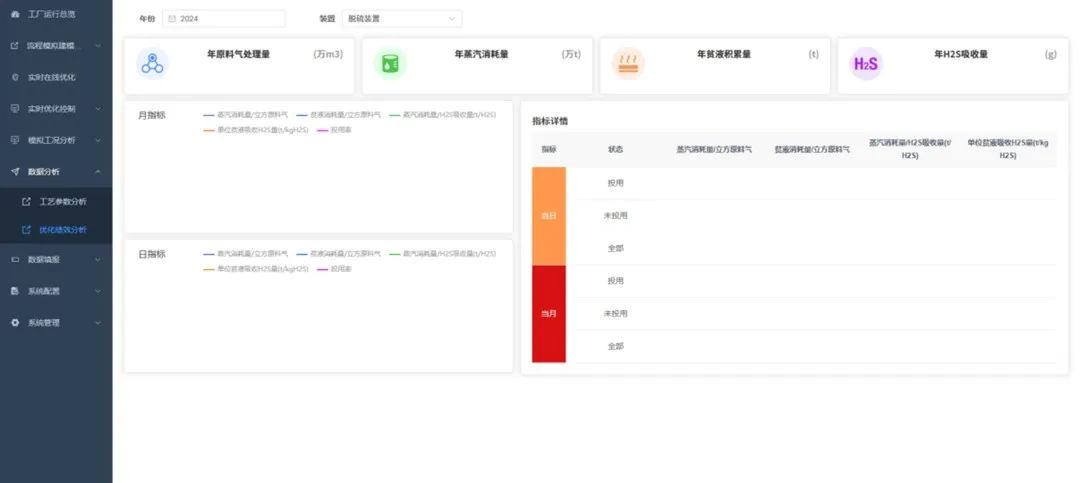Viewport: 1080px width, 483px height.
Task: Expand the 系统配置 chevron
Action: [x=98, y=291]
